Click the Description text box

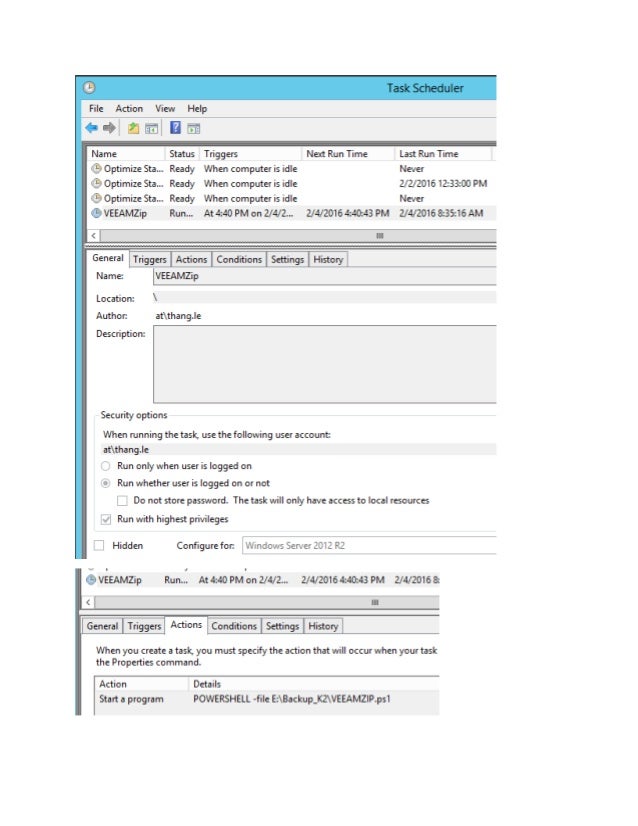pyautogui.click(x=325, y=364)
